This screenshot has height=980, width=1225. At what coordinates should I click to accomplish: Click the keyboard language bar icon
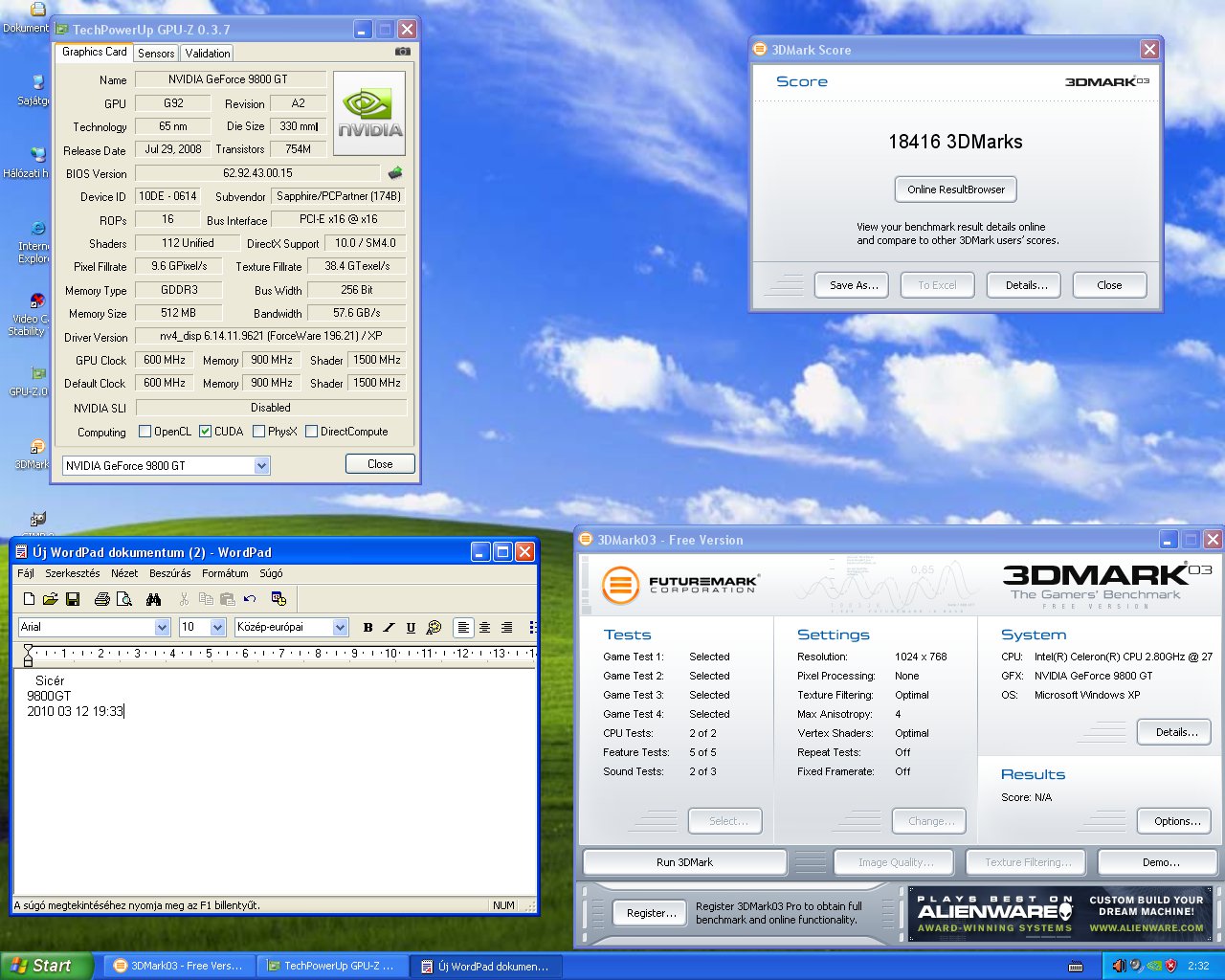pos(1076,966)
